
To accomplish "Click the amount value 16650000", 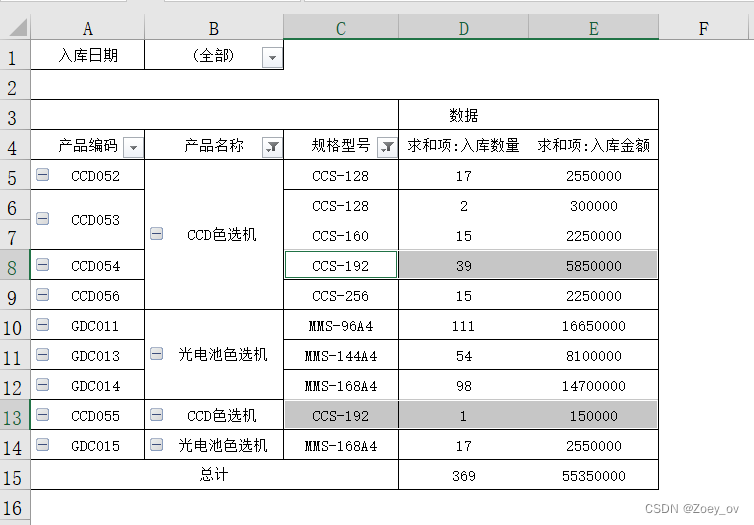I will [x=593, y=325].
